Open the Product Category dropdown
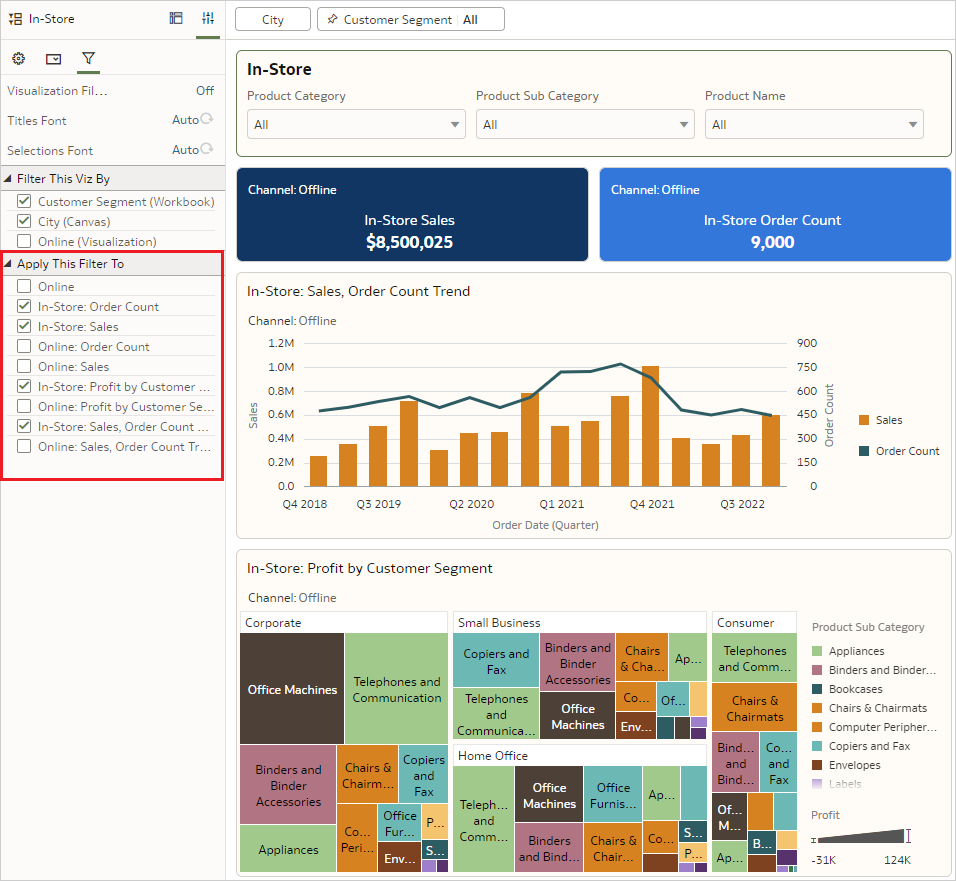Screen dimensions: 956x881 click(x=356, y=124)
